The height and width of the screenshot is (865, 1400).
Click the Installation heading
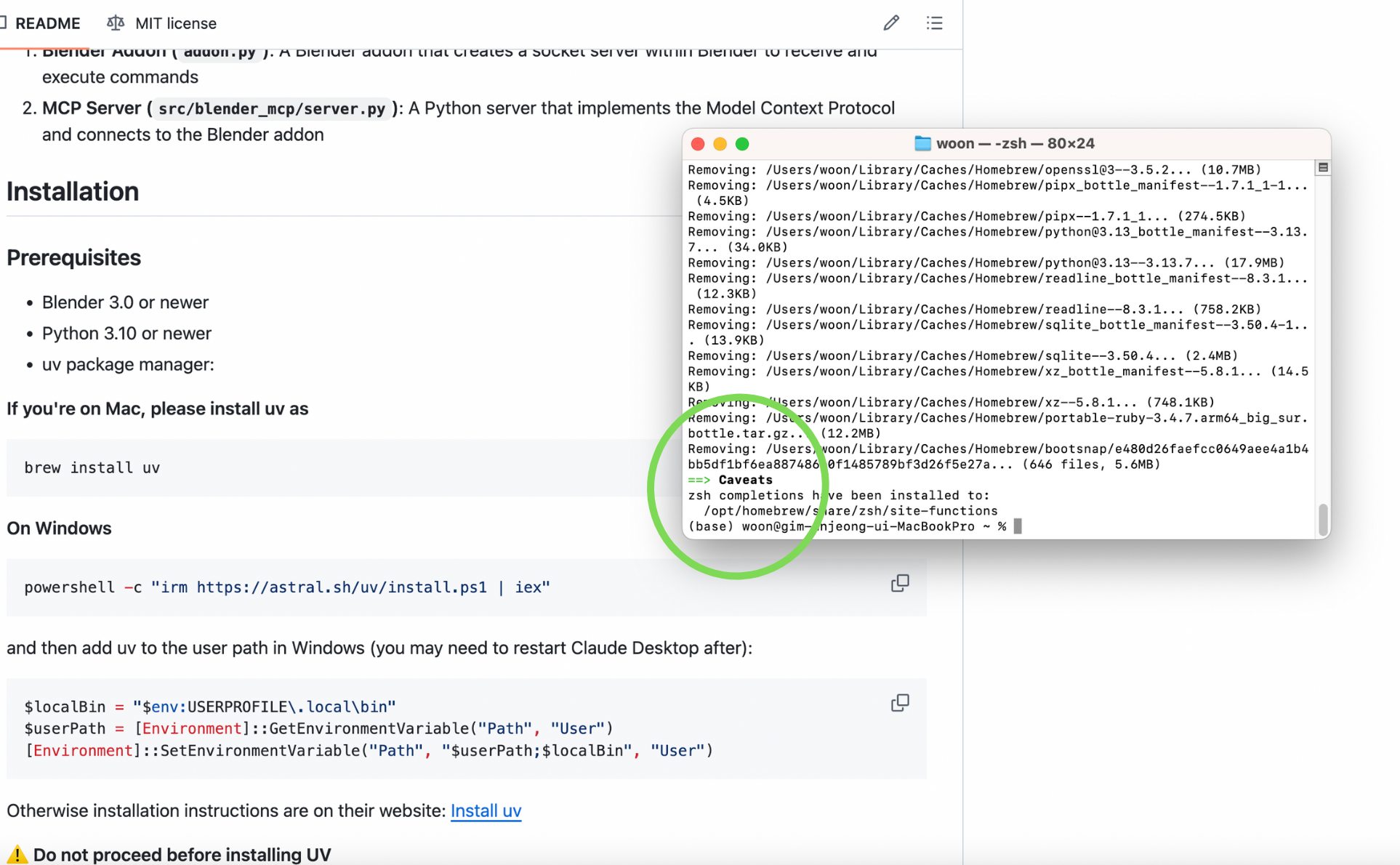tap(73, 191)
